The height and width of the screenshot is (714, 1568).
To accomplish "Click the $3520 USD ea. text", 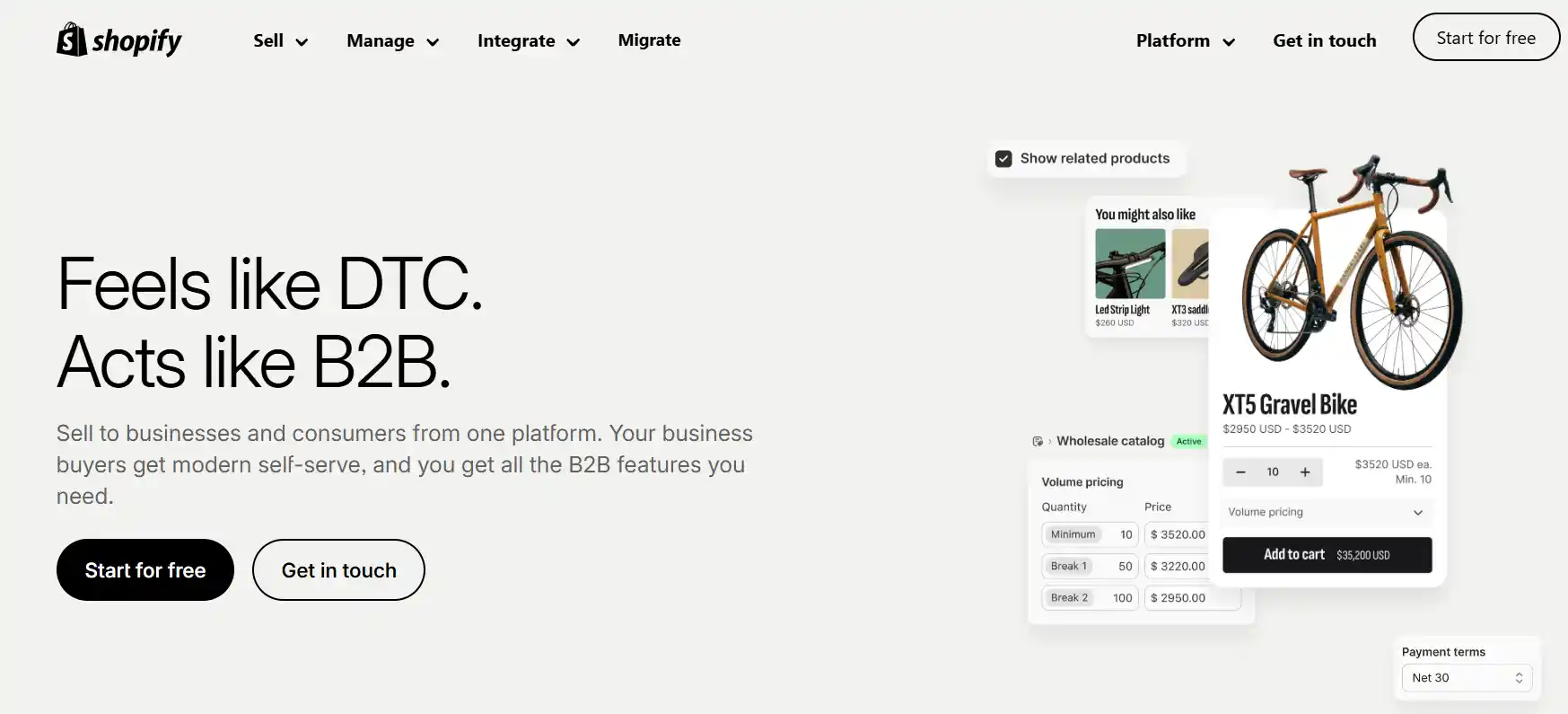I will (1393, 464).
